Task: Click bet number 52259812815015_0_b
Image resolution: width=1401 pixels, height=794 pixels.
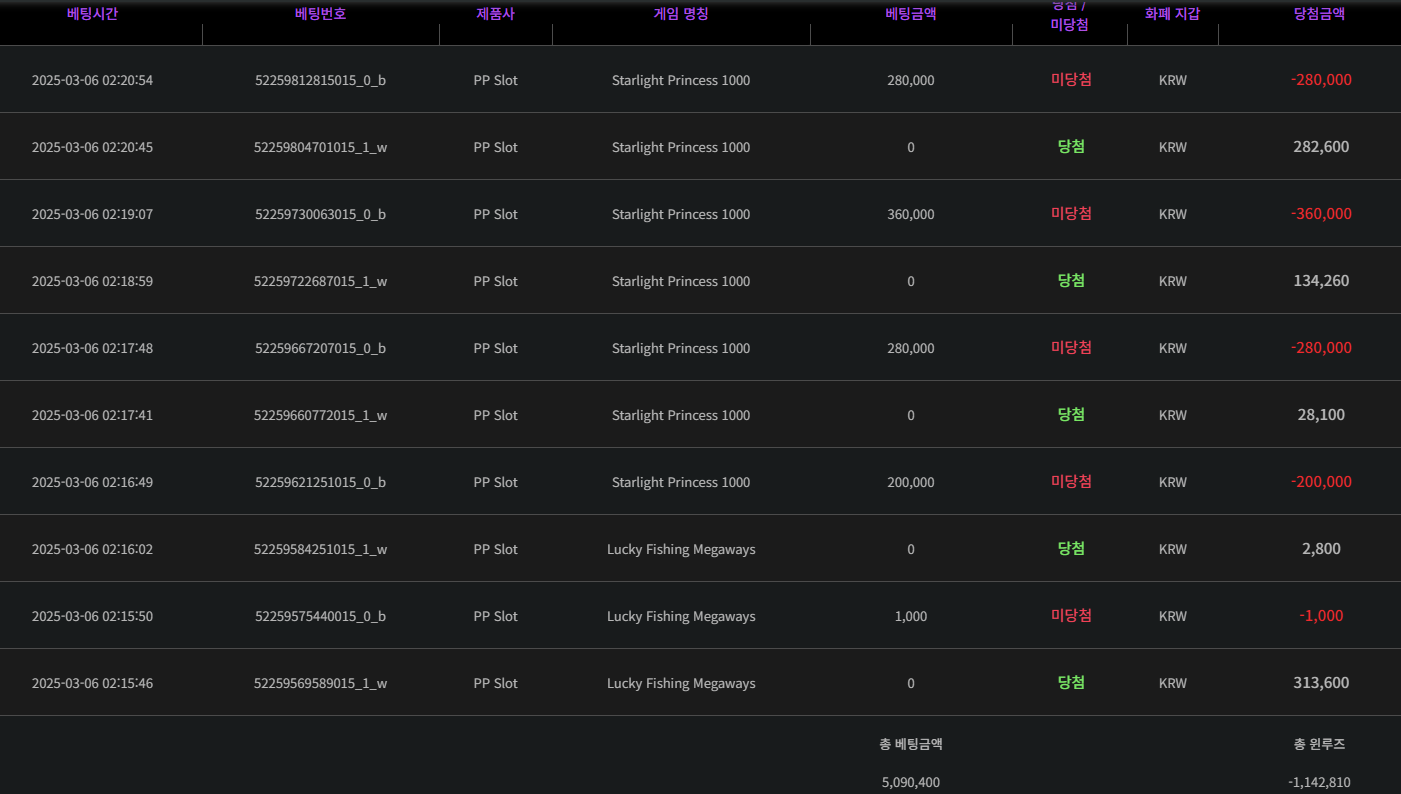Action: click(320, 80)
